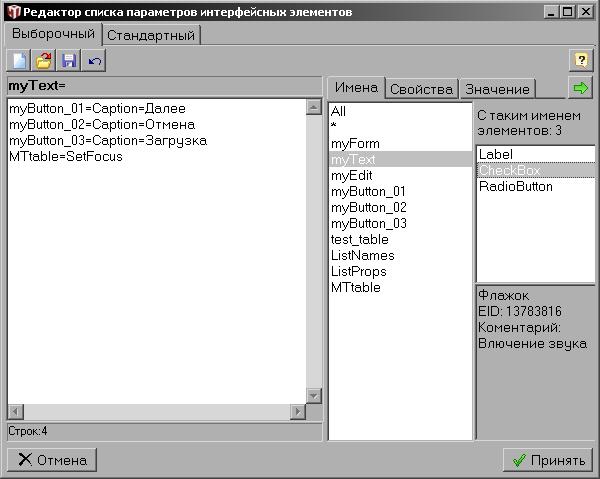Viewport: 600px width, 479px height.
Task: Click the New file toolbar icon
Action: pos(19,61)
